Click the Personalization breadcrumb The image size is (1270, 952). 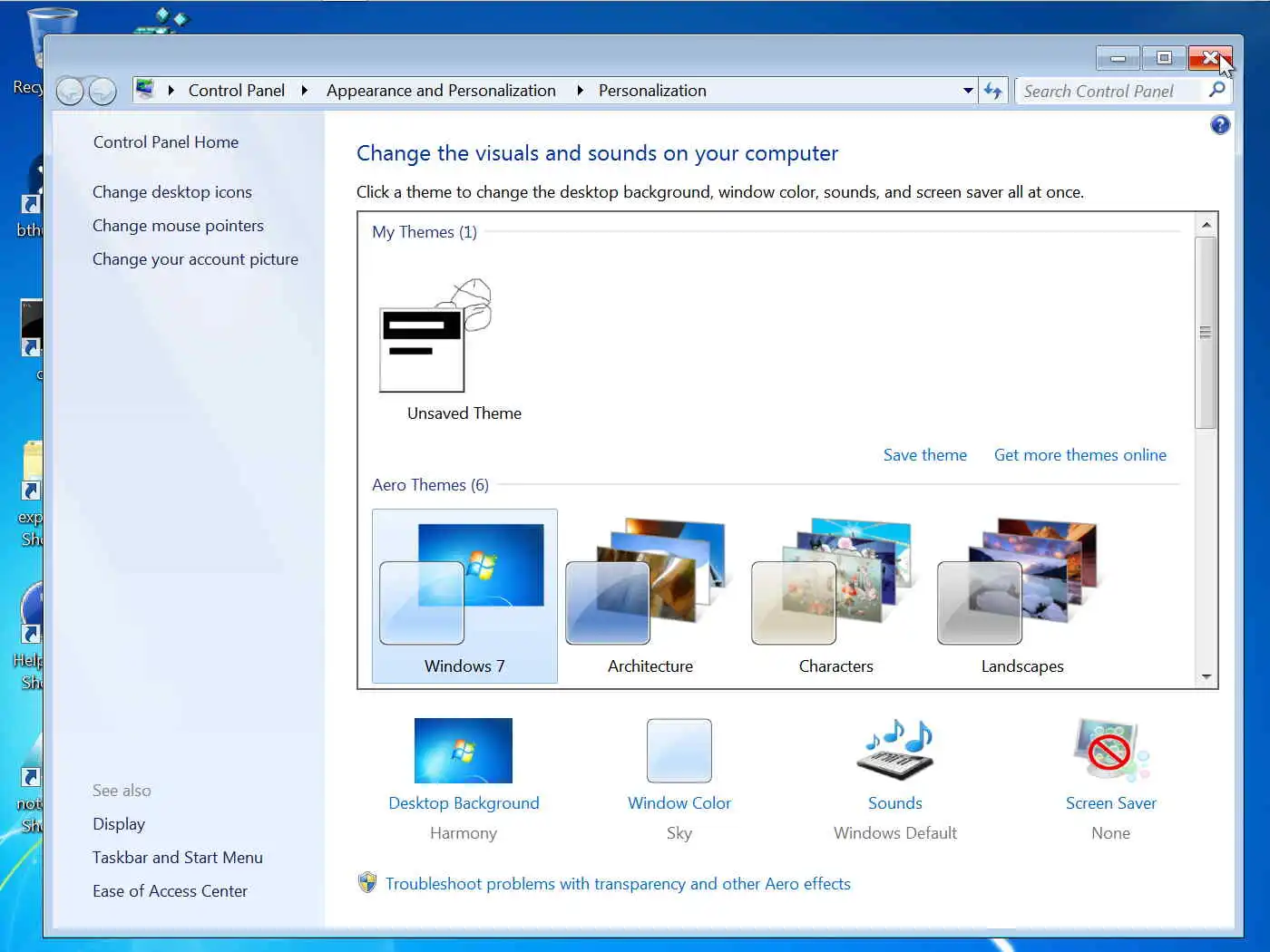pos(652,91)
